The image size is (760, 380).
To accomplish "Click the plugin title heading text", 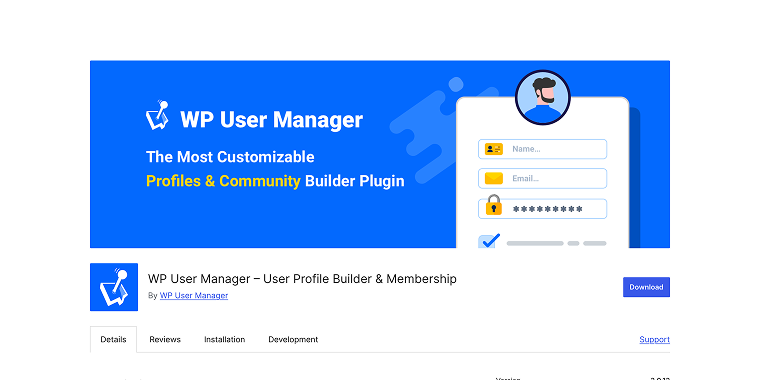I will tap(302, 279).
